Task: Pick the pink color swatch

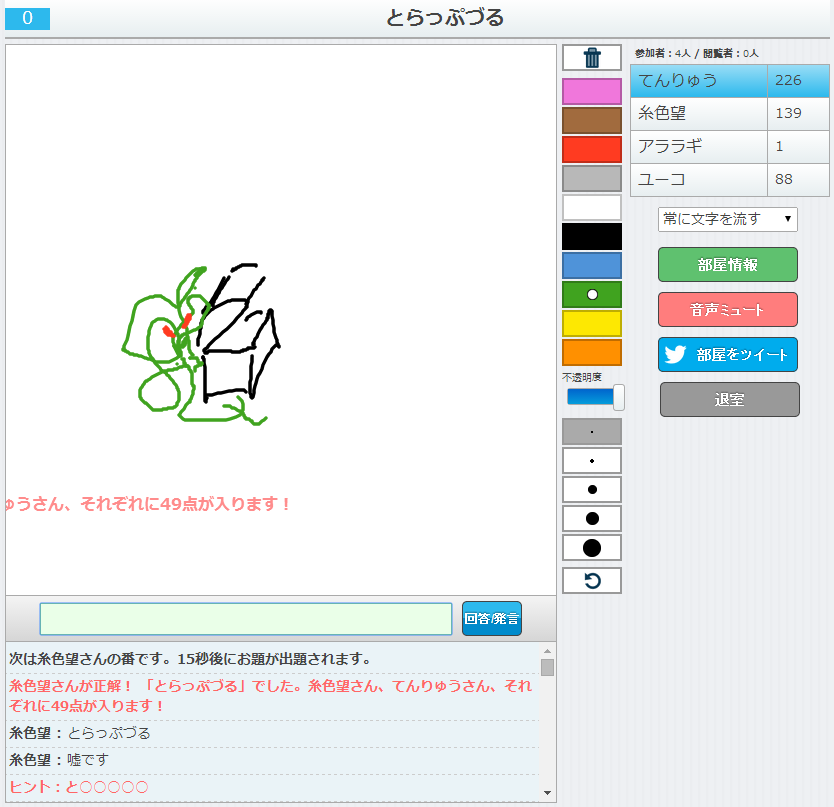Action: [x=591, y=91]
